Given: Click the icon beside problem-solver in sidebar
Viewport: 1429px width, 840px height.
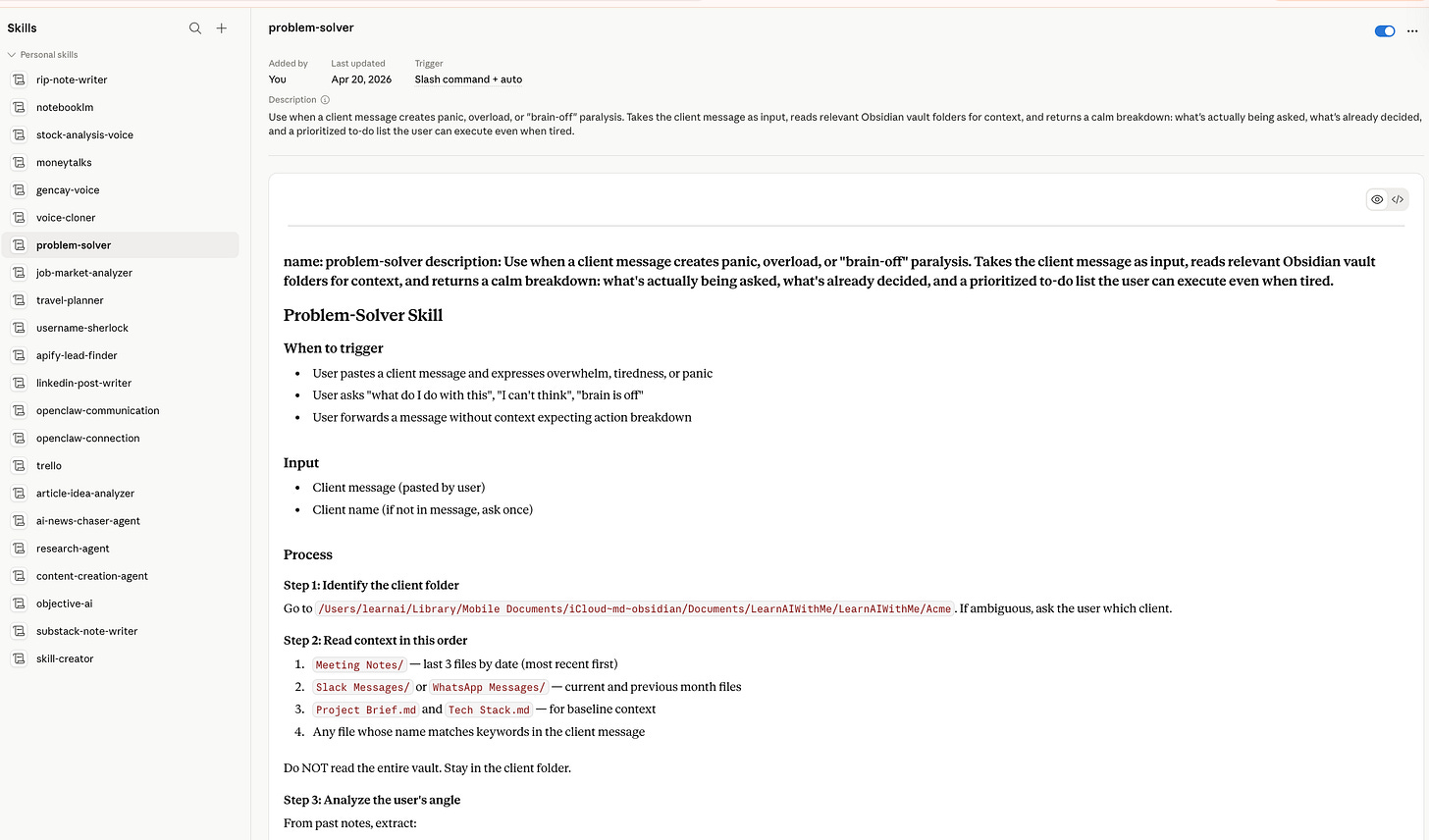Looking at the screenshot, I should pos(19,244).
